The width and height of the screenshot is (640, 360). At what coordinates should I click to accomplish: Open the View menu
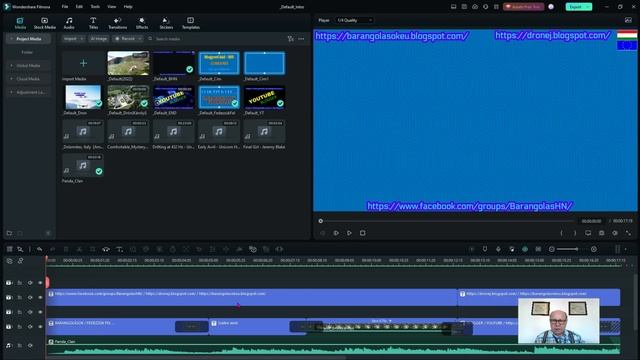111,7
